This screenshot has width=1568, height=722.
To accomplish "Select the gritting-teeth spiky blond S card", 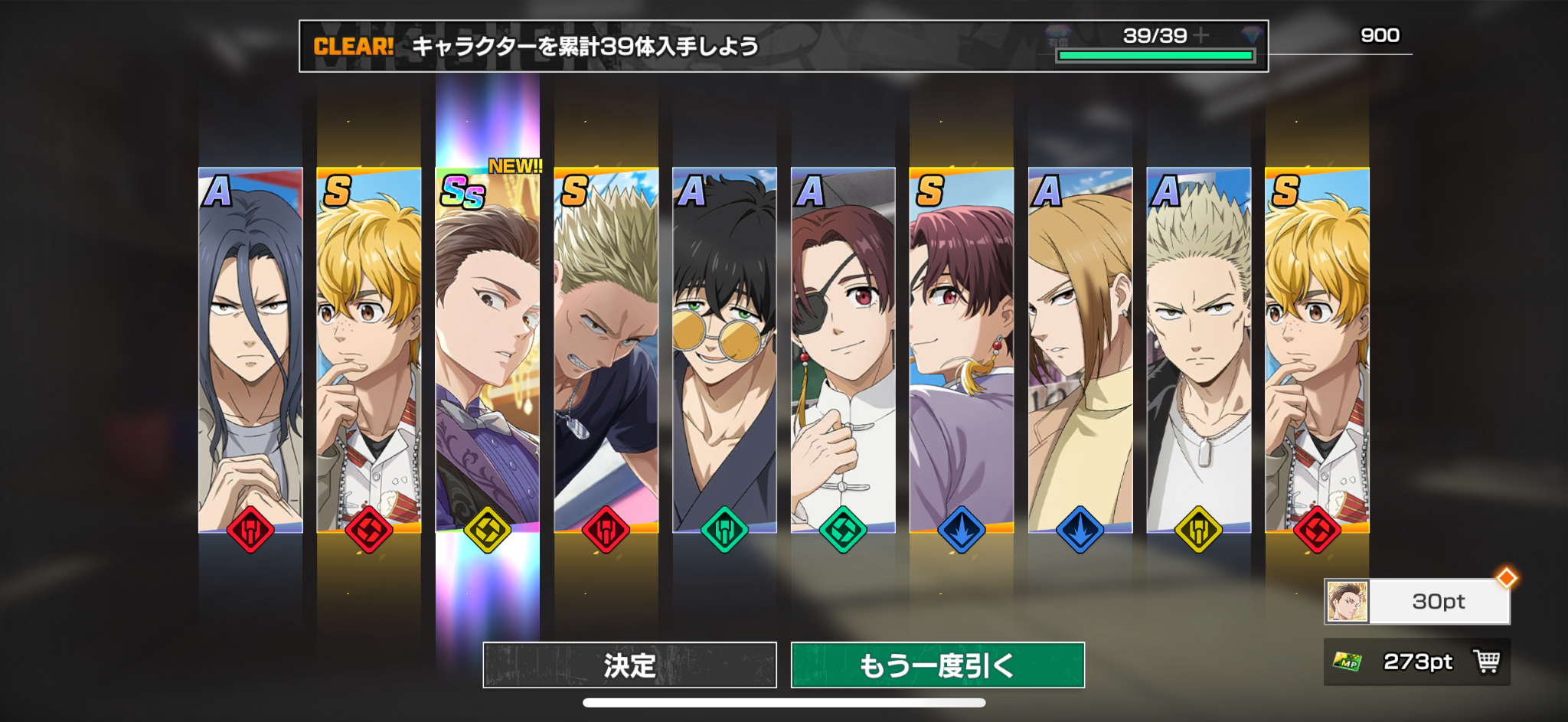I will (x=606, y=349).
